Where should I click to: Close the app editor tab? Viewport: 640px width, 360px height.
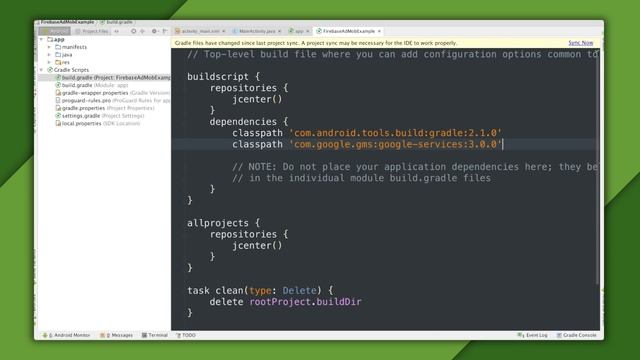click(308, 31)
